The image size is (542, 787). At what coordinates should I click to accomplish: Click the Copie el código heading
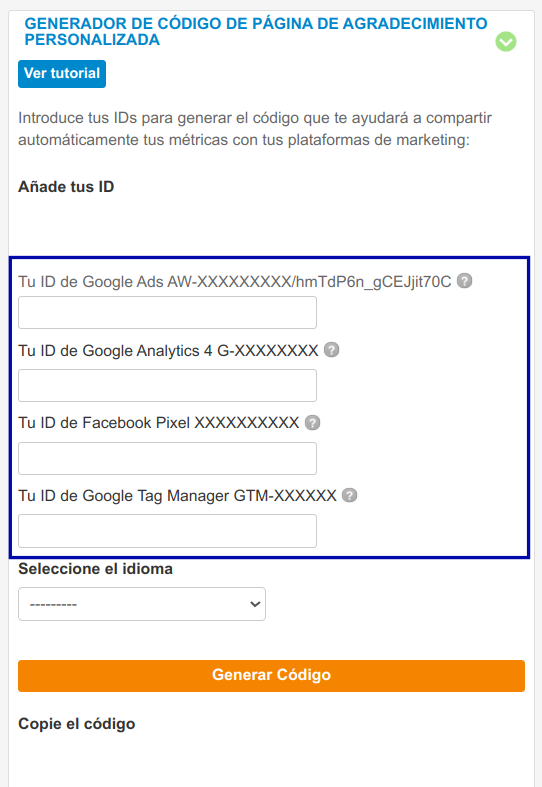tap(77, 724)
